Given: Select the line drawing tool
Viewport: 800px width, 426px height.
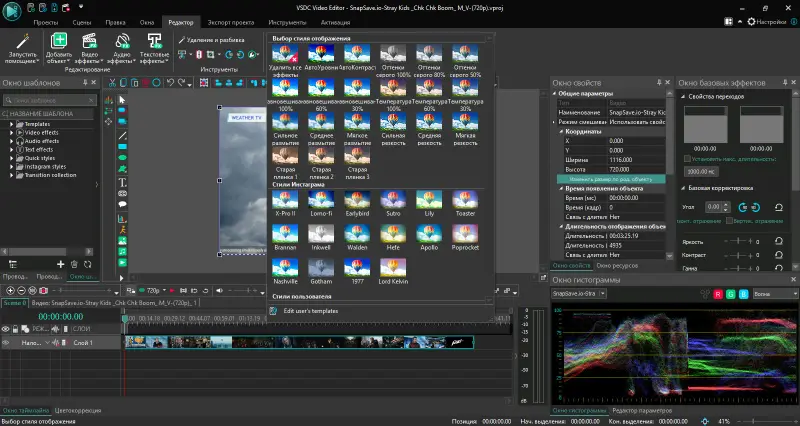Looking at the screenshot, I should [122, 136].
